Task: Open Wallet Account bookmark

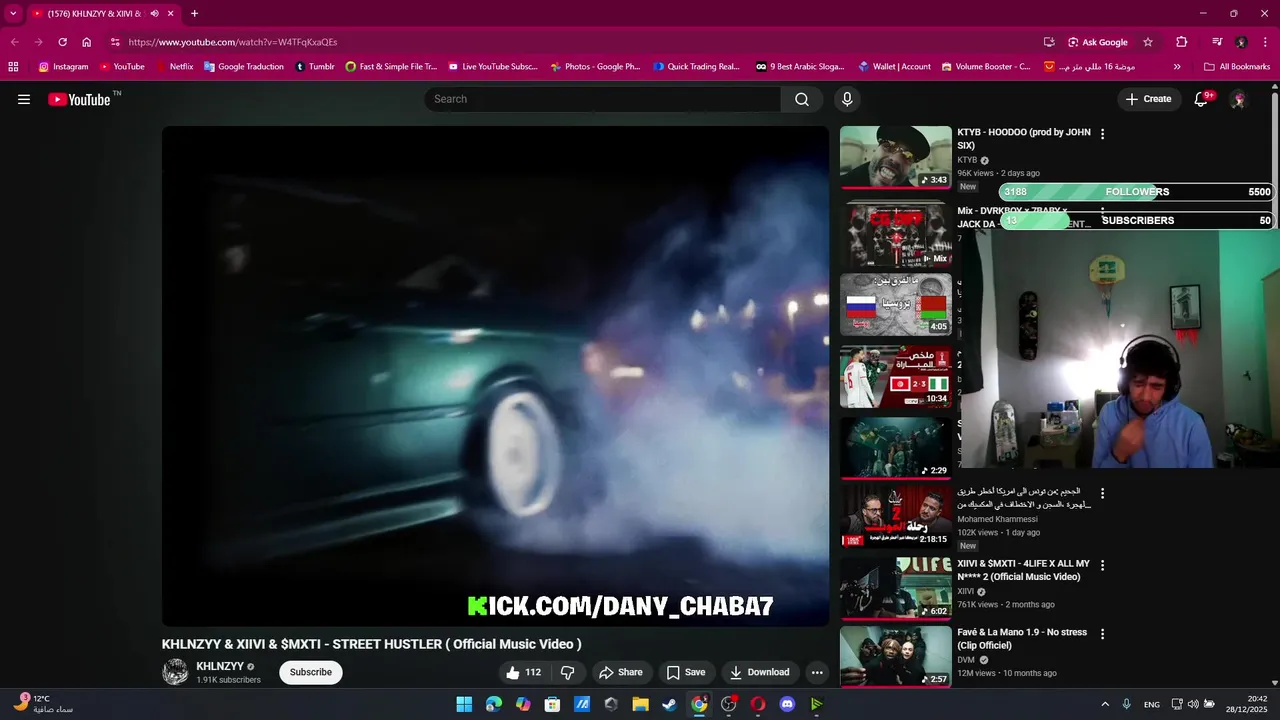Action: [894, 67]
